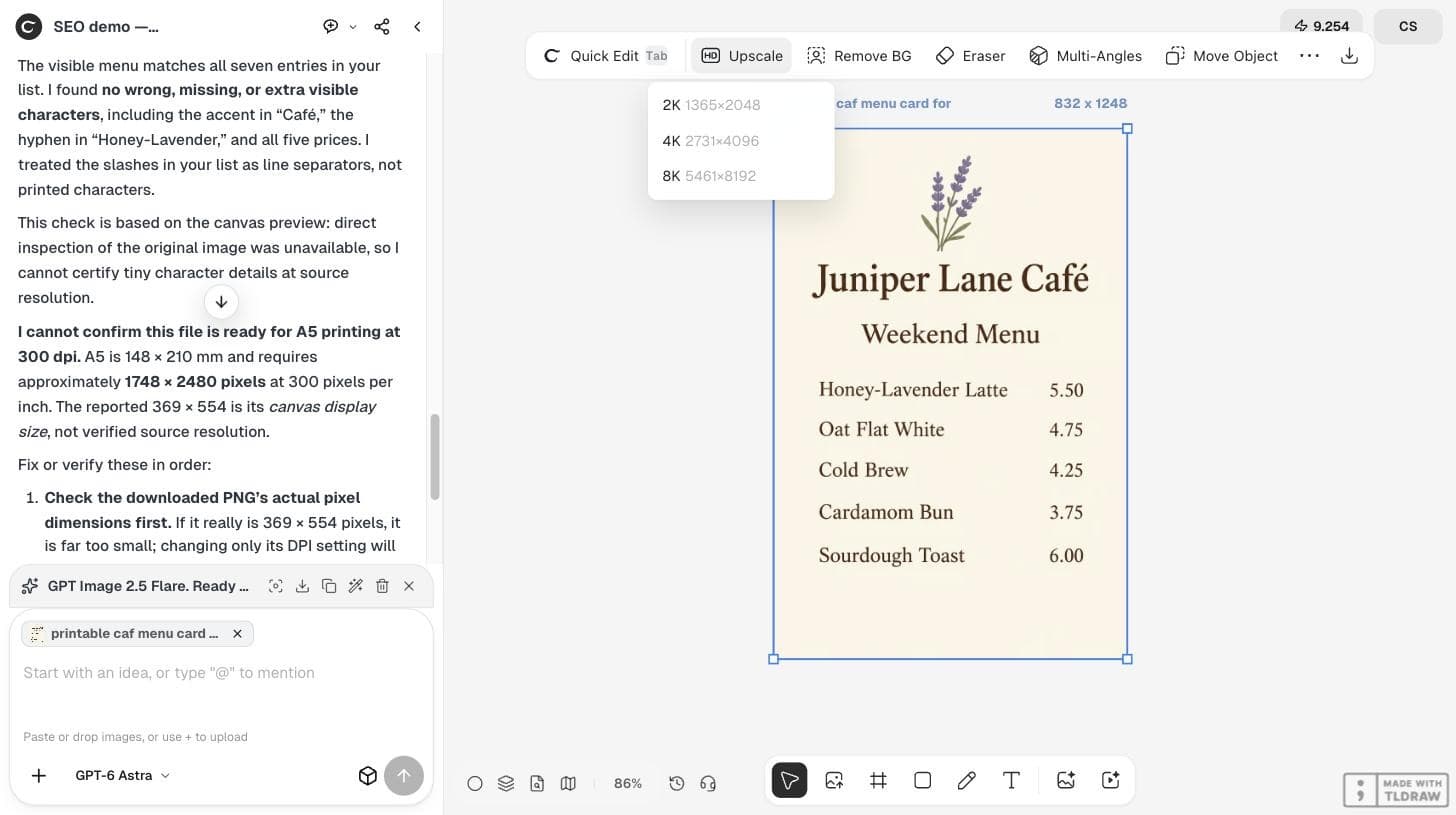The width and height of the screenshot is (1456, 815).
Task: Delete the generation with the trash icon
Action: [x=382, y=586]
